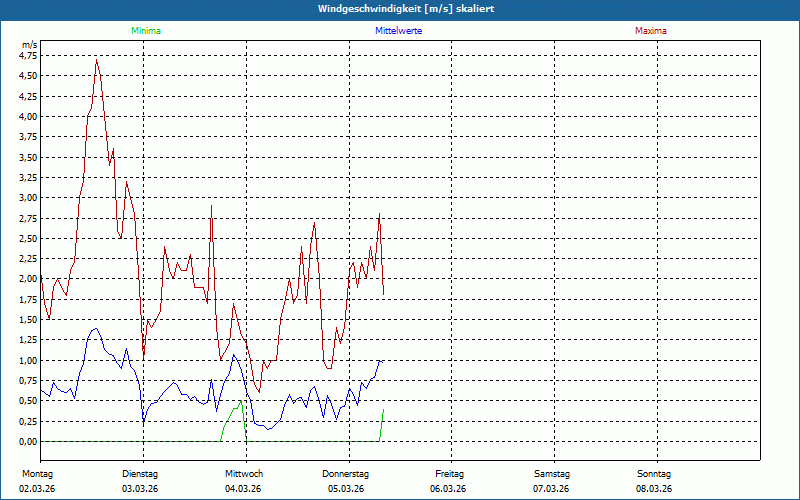800x500 pixels.
Task: Click the red maxima peak on Monday
Action: 96,60
